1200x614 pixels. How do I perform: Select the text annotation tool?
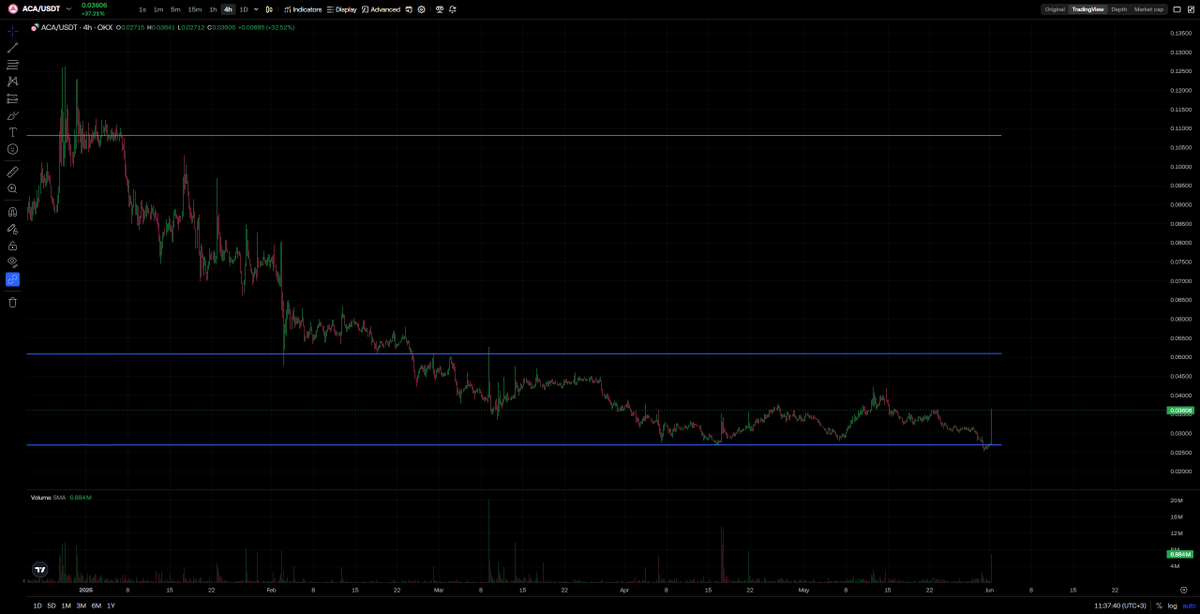[x=13, y=132]
